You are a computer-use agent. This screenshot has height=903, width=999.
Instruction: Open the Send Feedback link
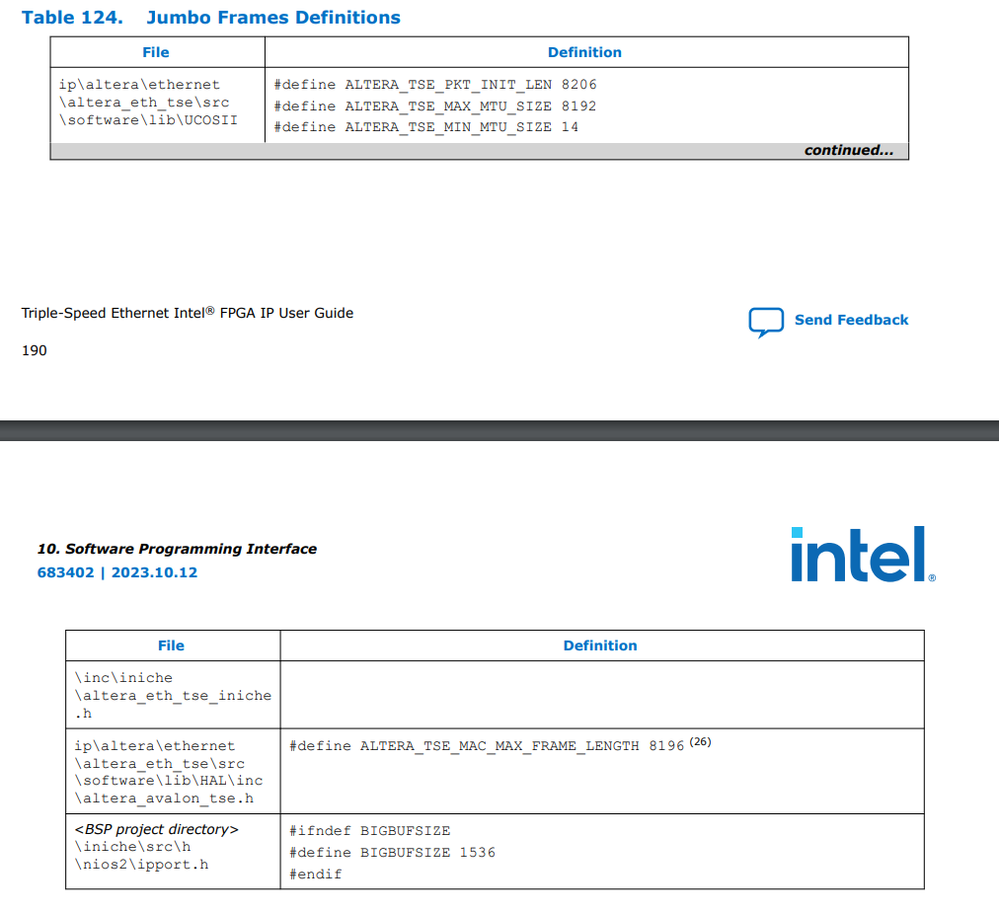pos(851,320)
